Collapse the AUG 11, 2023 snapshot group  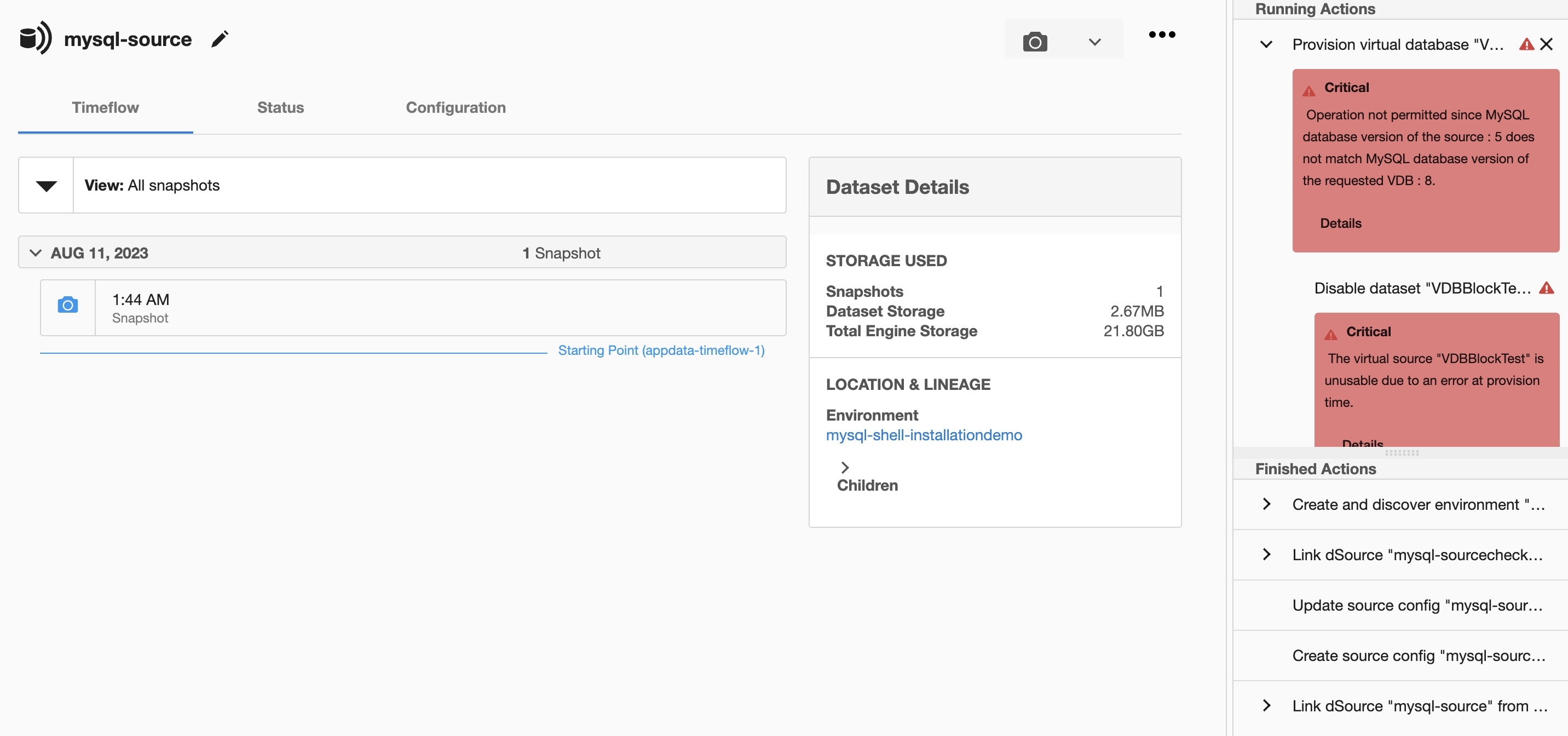35,252
